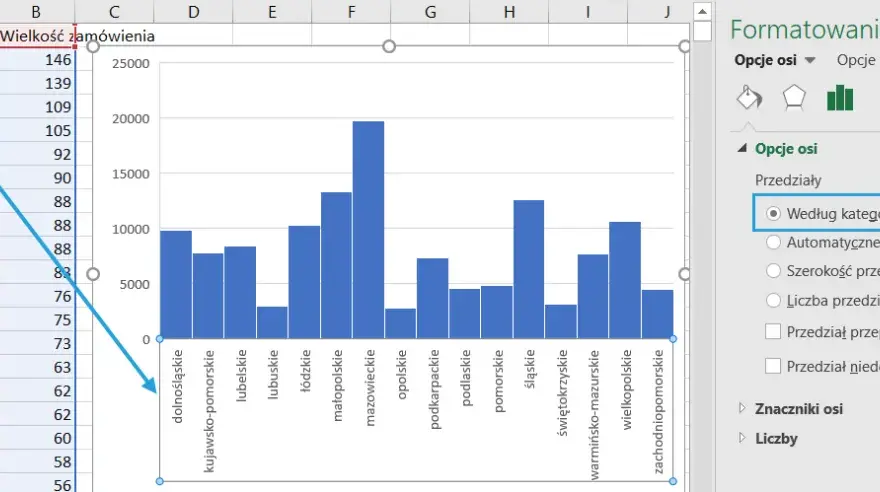The height and width of the screenshot is (492, 880).
Task: Click the 15000 vertical axis value
Action: tap(131, 174)
